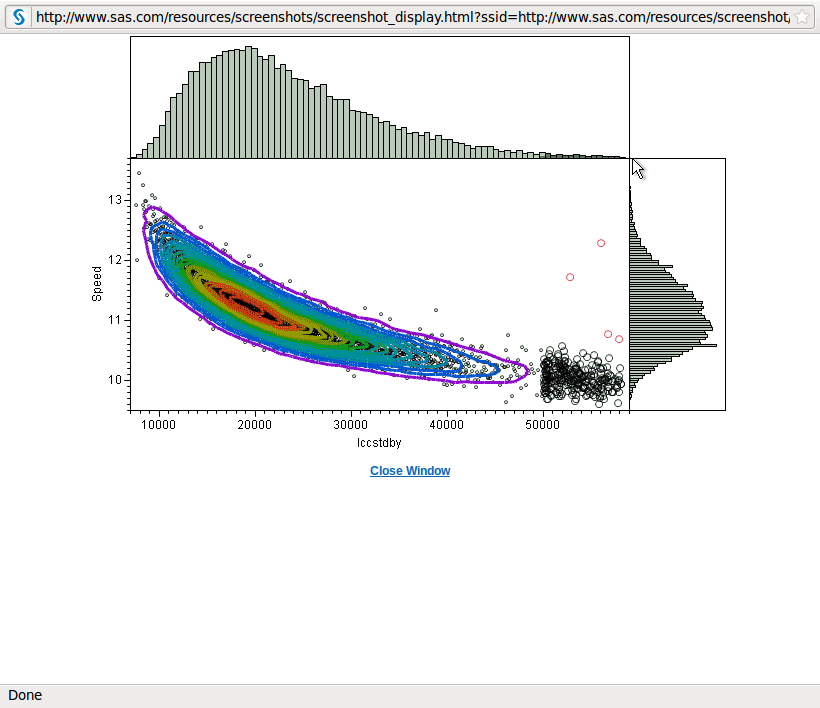Select the highest red outlier circle
The height and width of the screenshot is (708, 820).
[x=601, y=243]
